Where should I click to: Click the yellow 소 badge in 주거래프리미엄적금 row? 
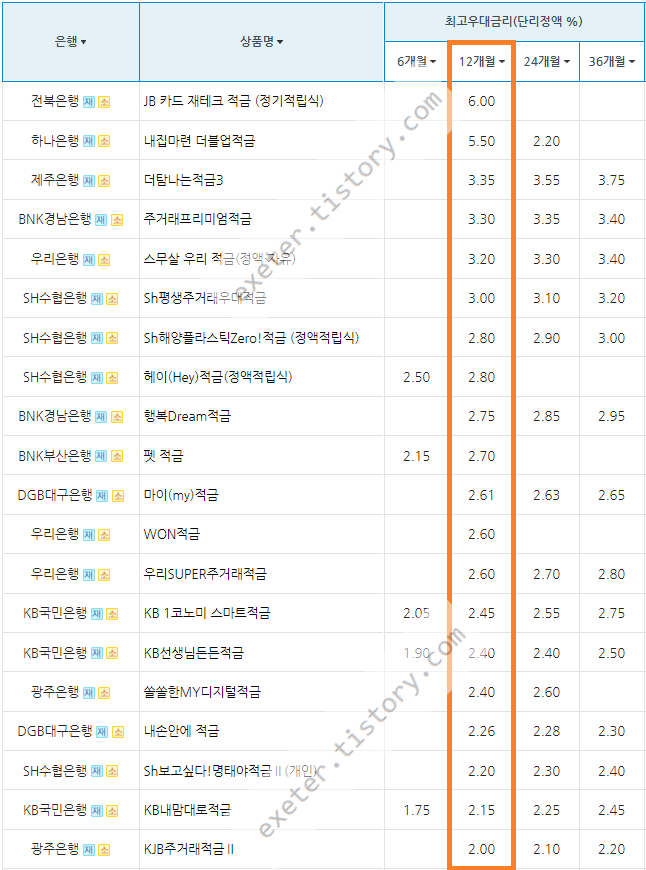coord(117,220)
